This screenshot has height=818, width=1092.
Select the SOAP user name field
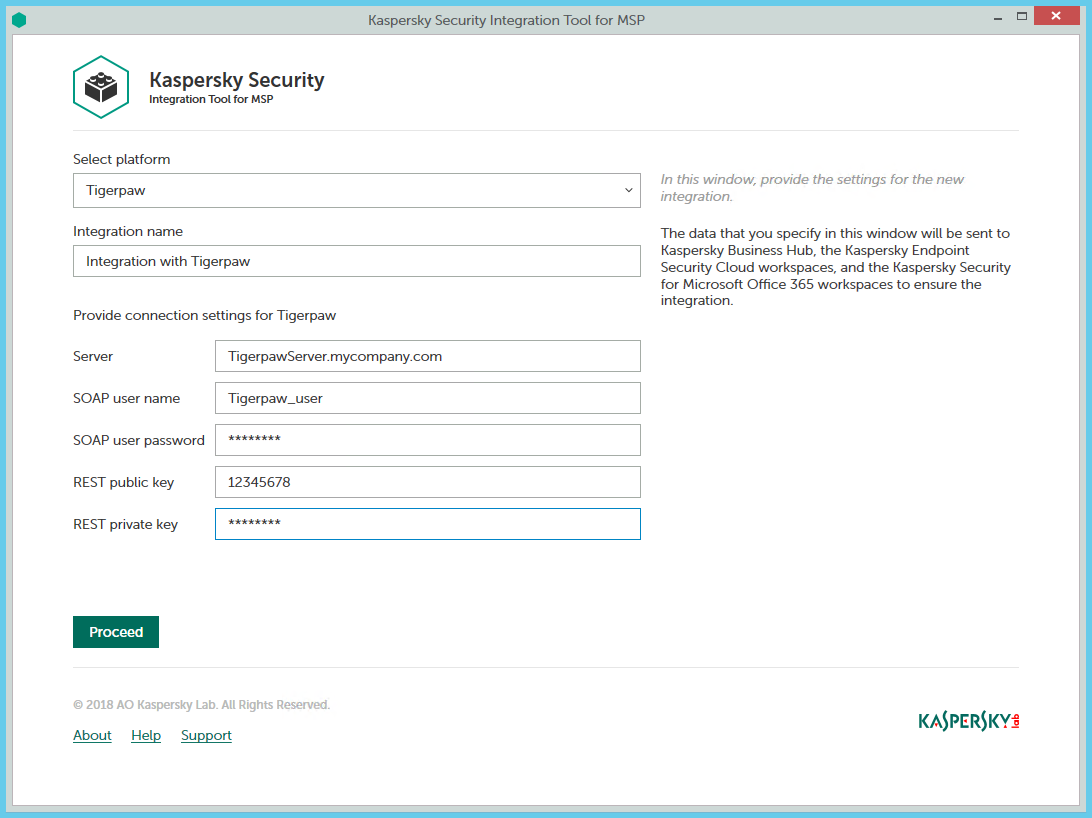427,398
